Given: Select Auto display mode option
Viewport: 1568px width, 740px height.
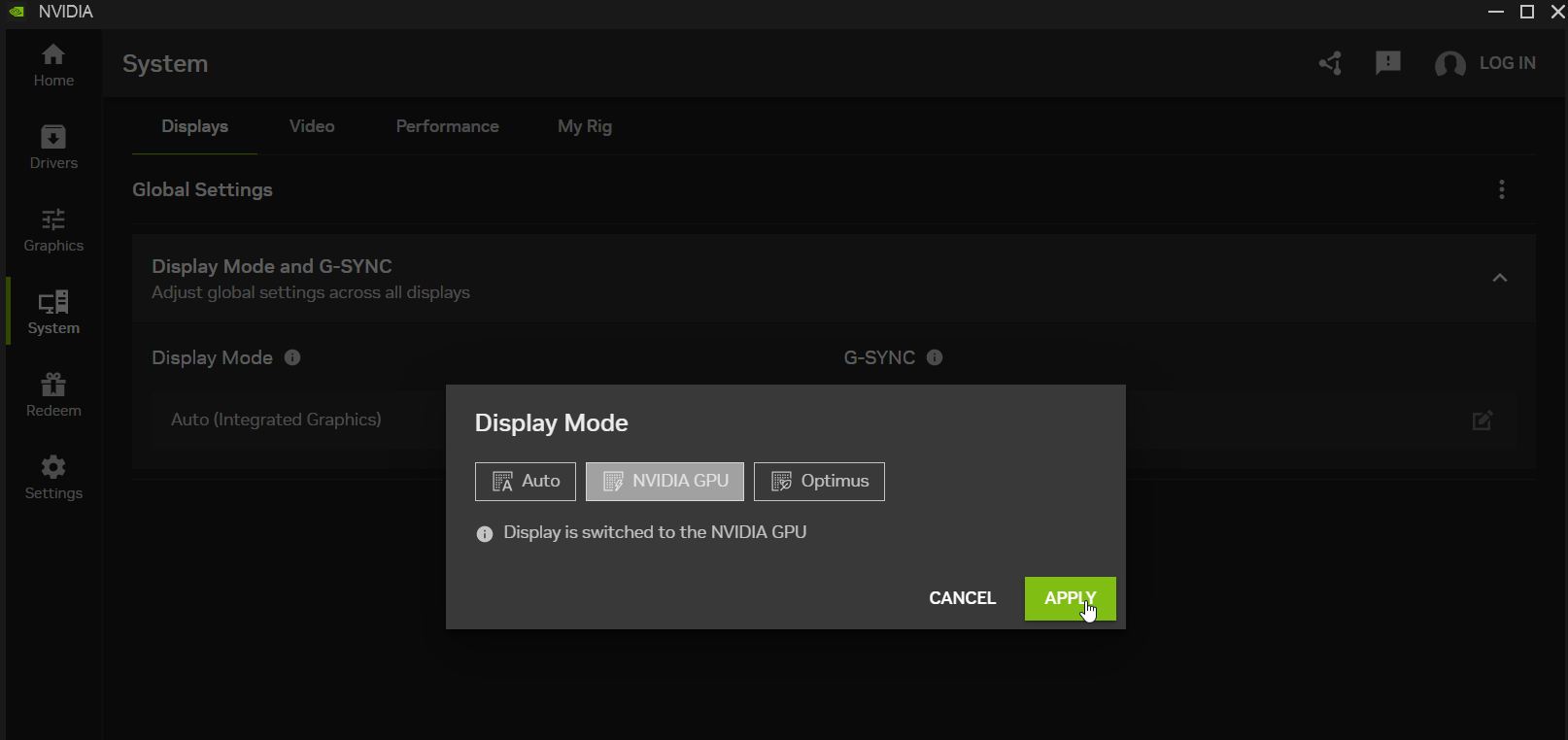Looking at the screenshot, I should pyautogui.click(x=526, y=482).
